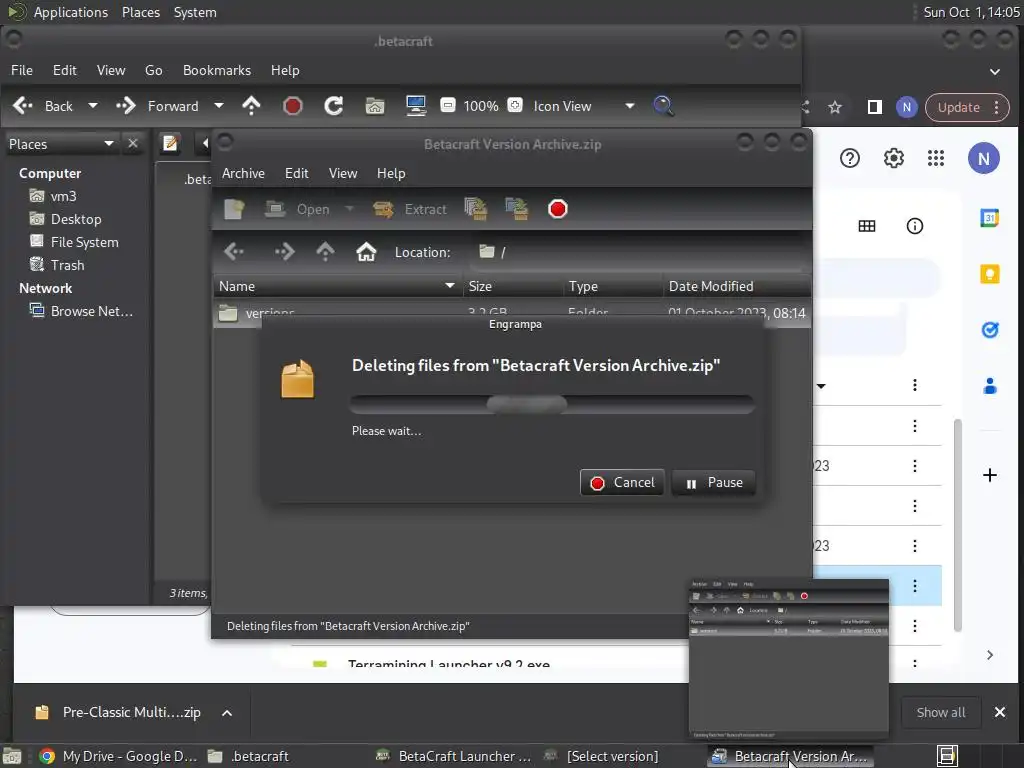The image size is (1024, 768).
Task: Click the red Stop loading icon in file manager
Action: tap(293, 106)
